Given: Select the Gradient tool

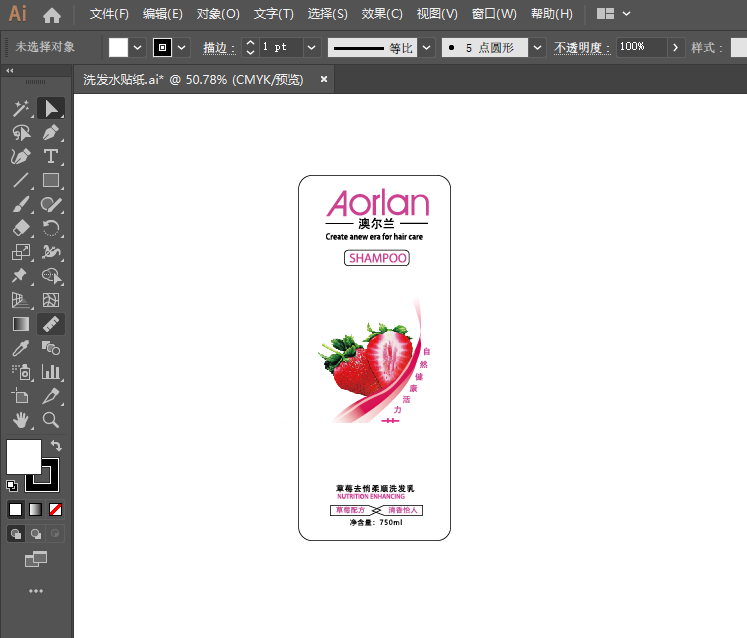Looking at the screenshot, I should [20, 324].
